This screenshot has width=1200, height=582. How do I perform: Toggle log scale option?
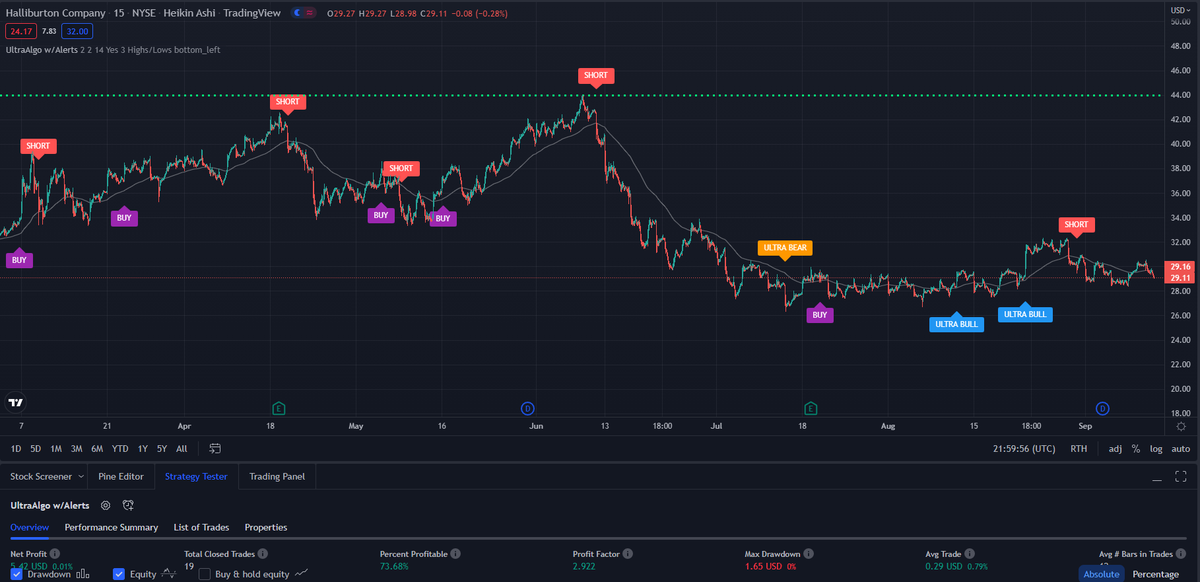(1155, 449)
